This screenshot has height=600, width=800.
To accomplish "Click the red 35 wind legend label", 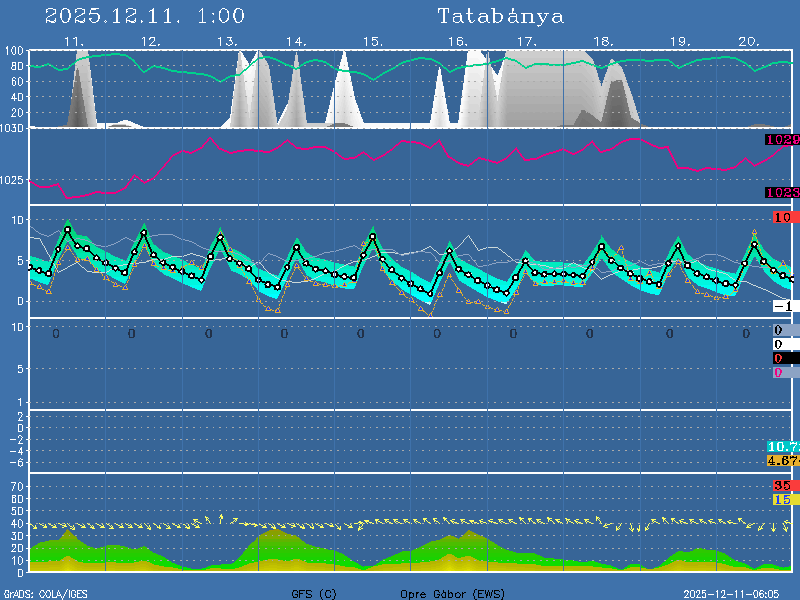I will pos(782,485).
